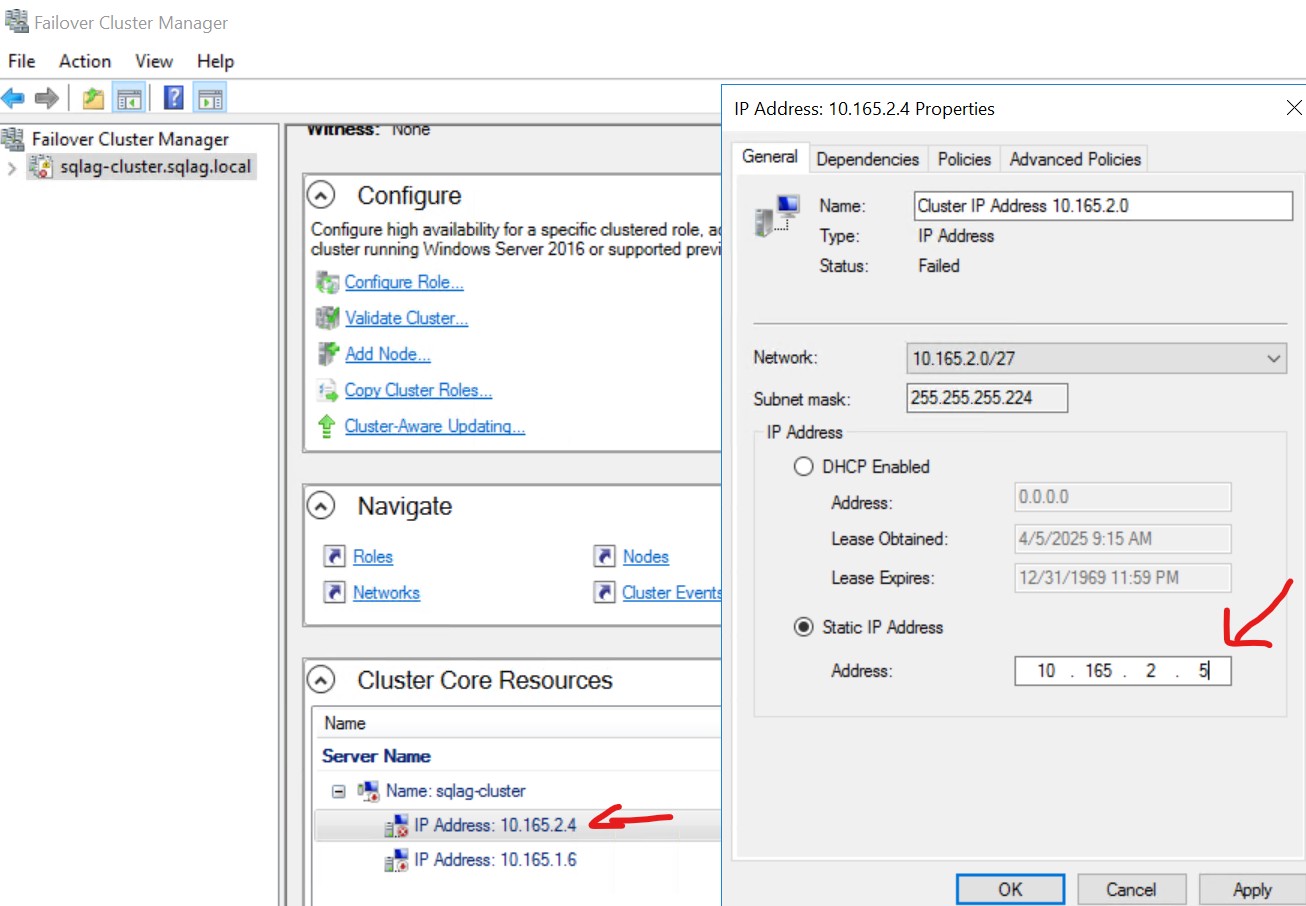1306x906 pixels.
Task: Select the DHCP Enabled radio button
Action: [803, 467]
